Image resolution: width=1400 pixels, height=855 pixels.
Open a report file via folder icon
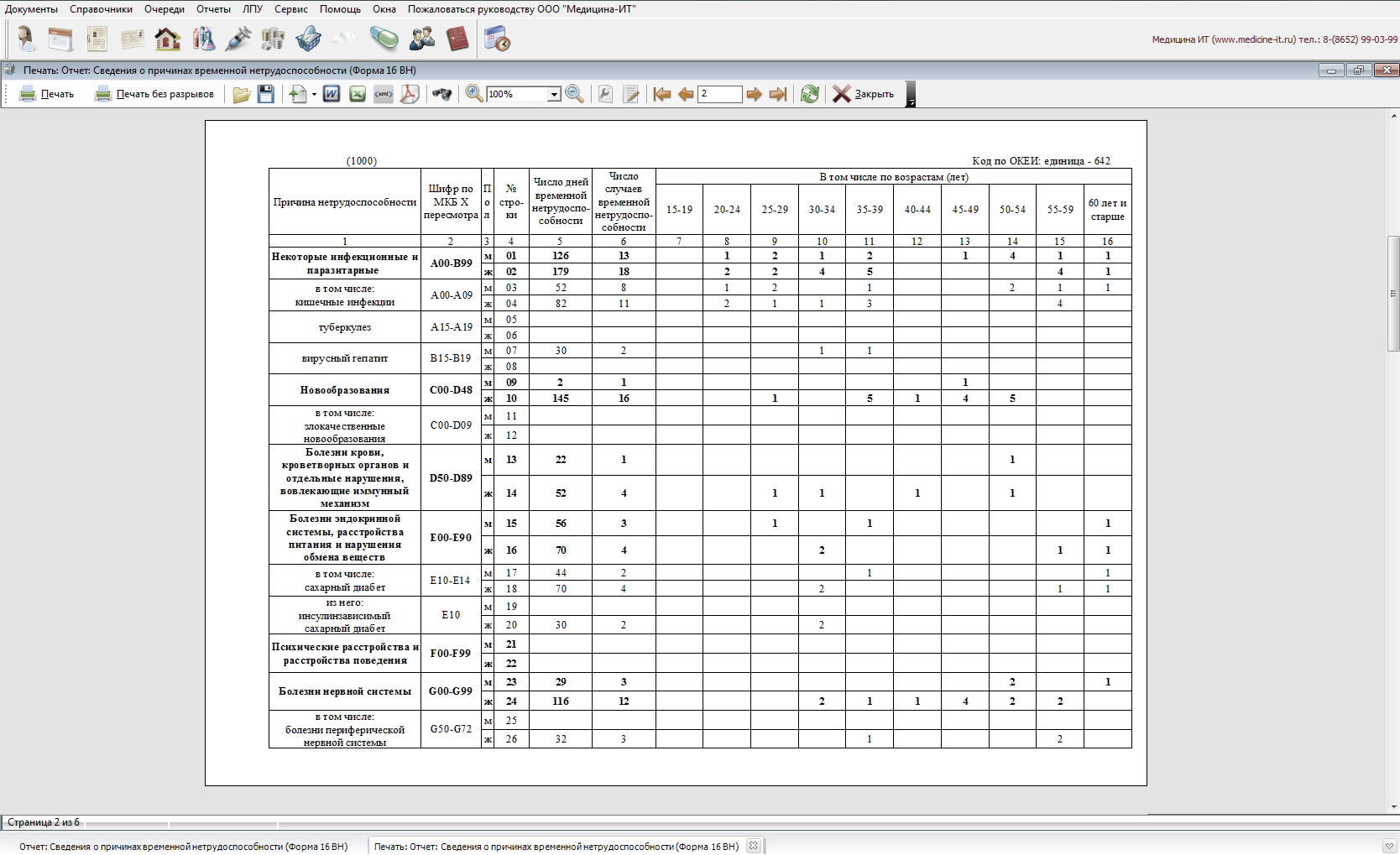point(241,94)
